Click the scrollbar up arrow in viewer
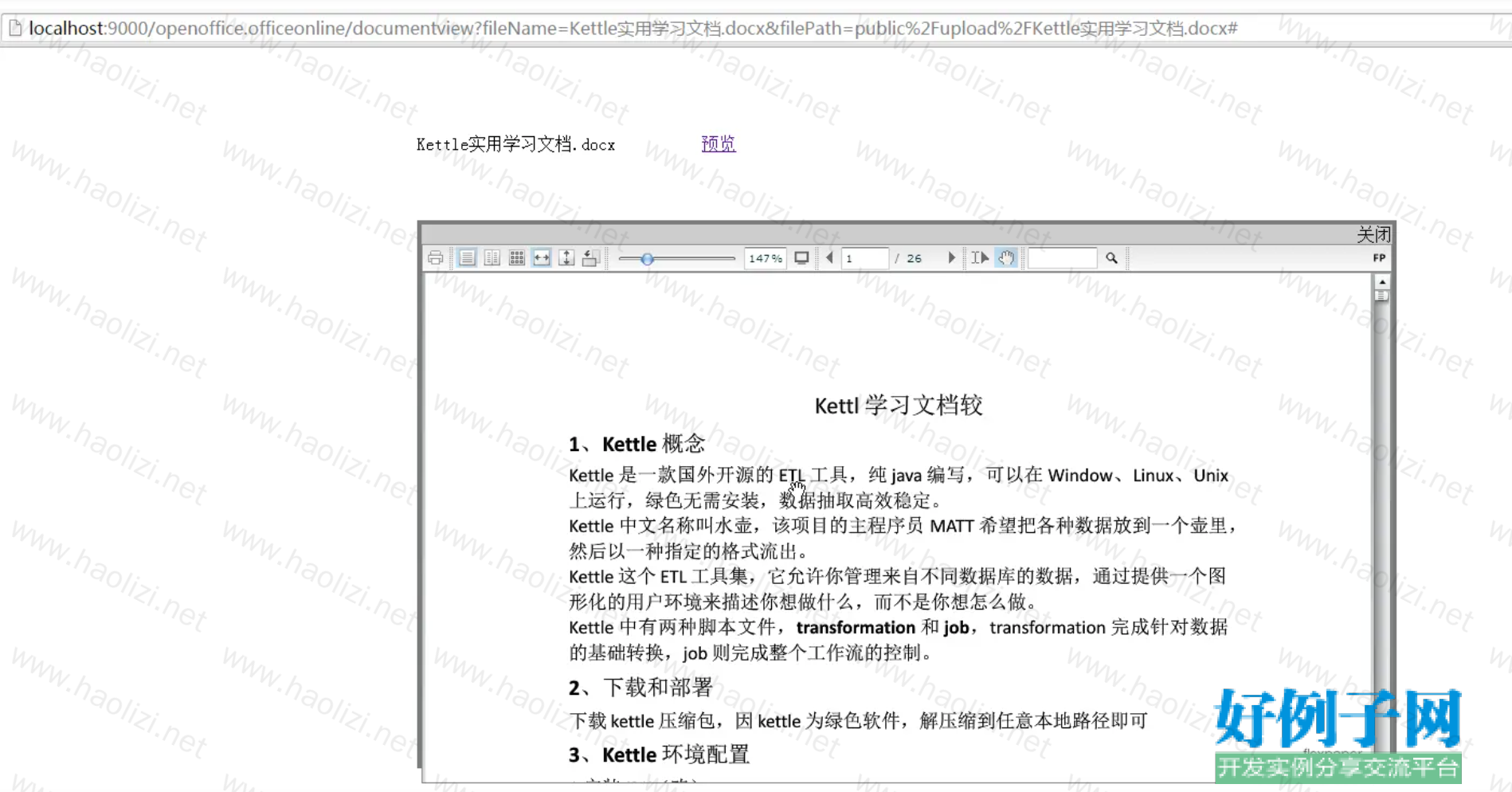1512x792 pixels. pyautogui.click(x=1382, y=282)
